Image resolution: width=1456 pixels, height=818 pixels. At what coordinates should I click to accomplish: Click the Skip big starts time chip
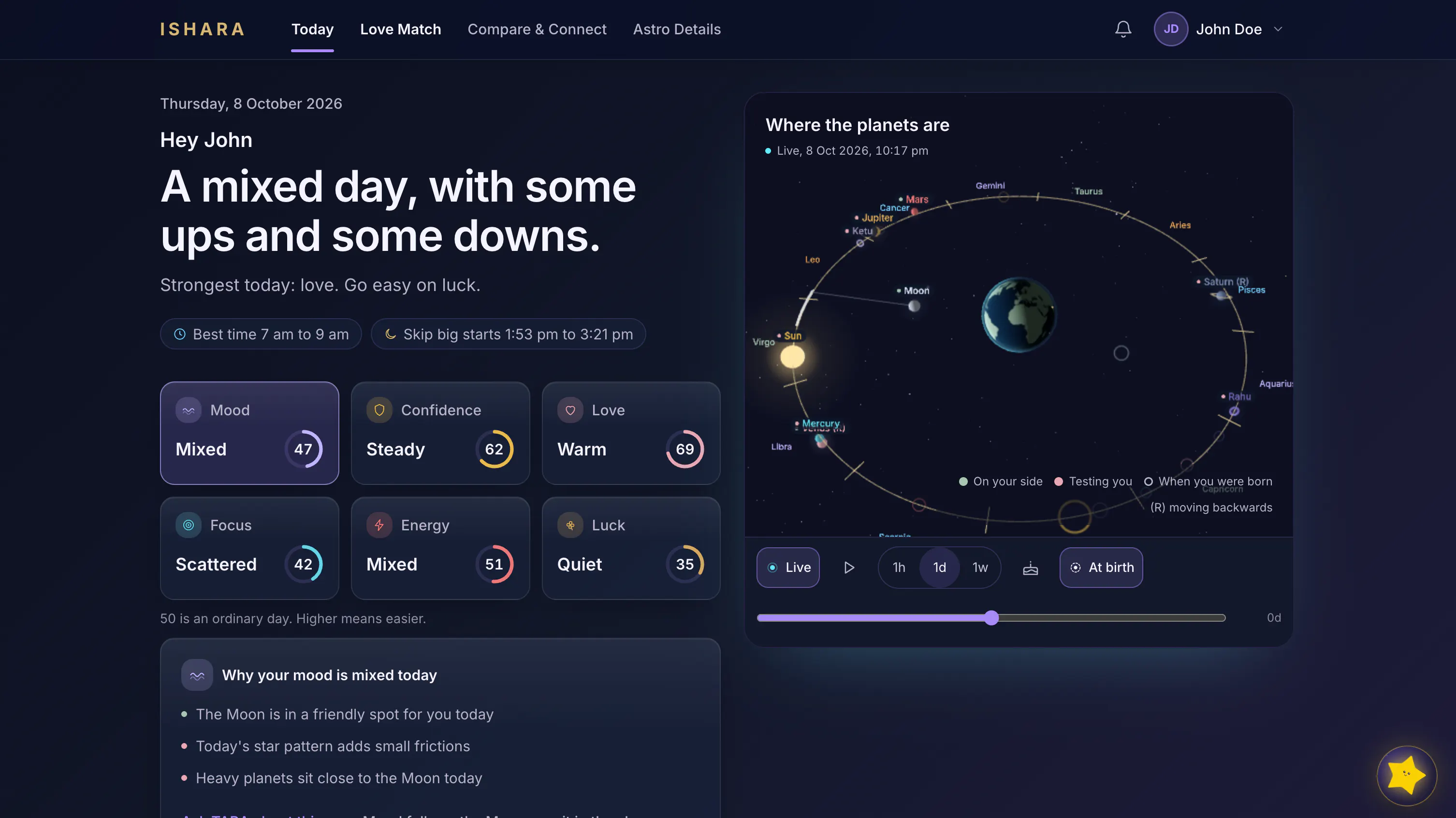[x=508, y=334]
